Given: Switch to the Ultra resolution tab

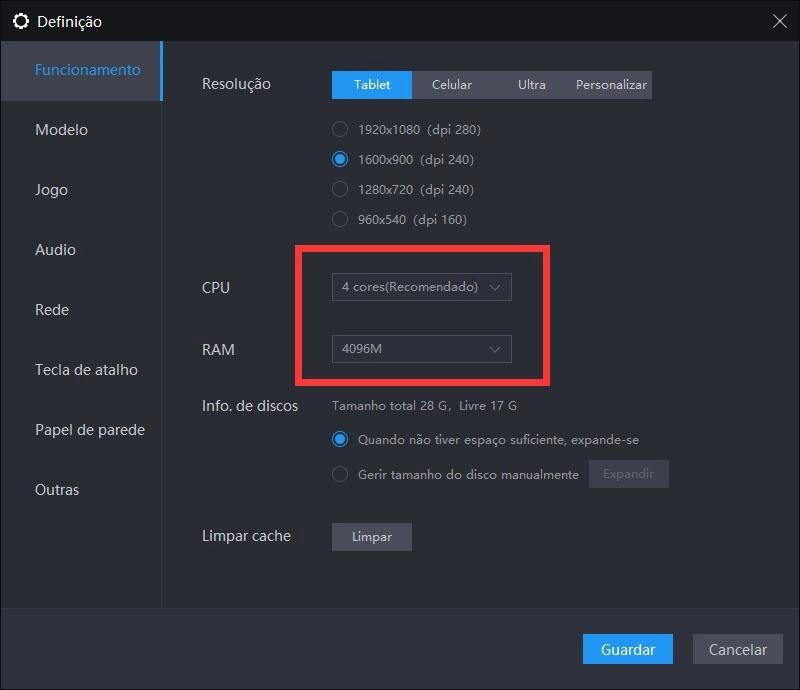Looking at the screenshot, I should pos(531,85).
